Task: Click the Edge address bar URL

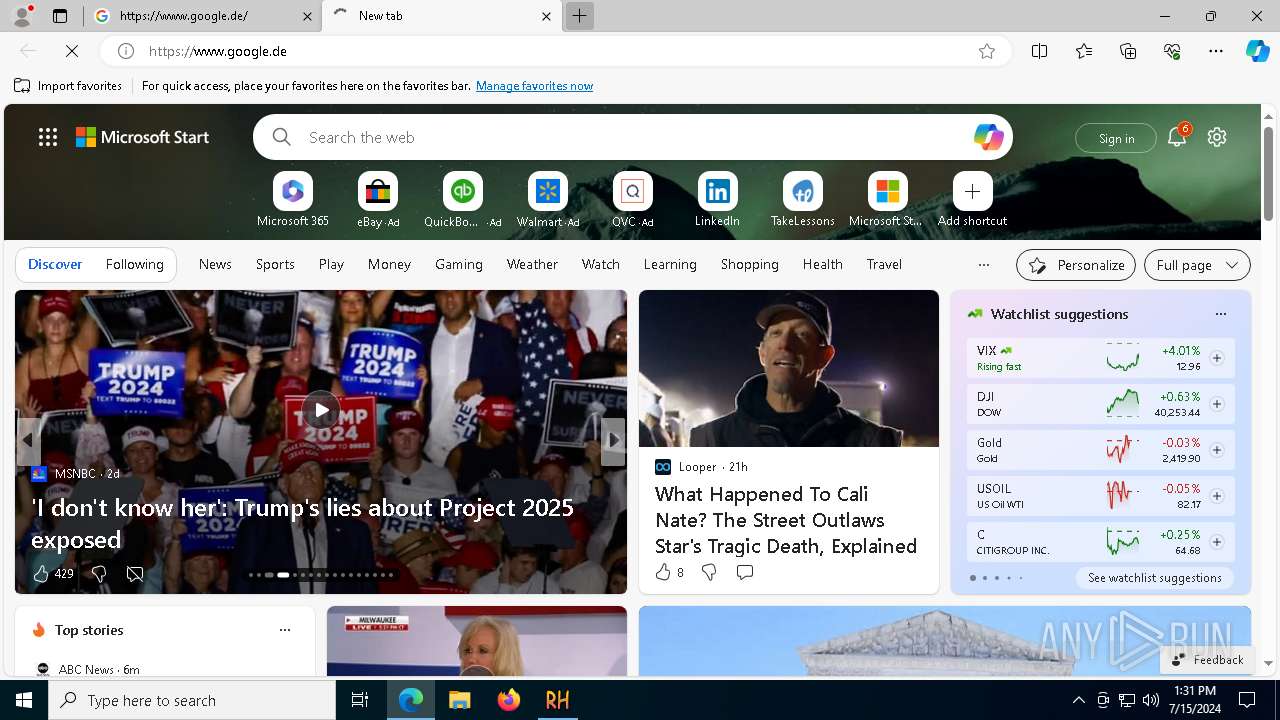Action: point(555,51)
